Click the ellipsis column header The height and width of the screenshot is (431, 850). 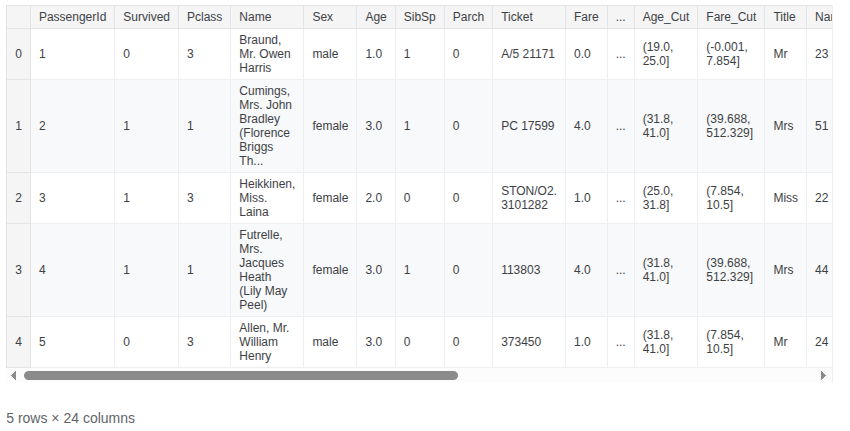pos(621,17)
